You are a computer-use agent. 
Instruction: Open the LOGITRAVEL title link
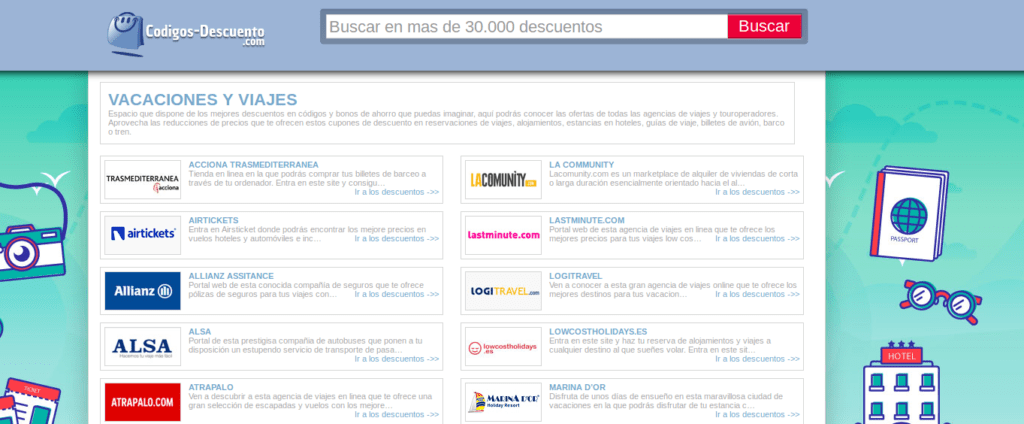575,276
